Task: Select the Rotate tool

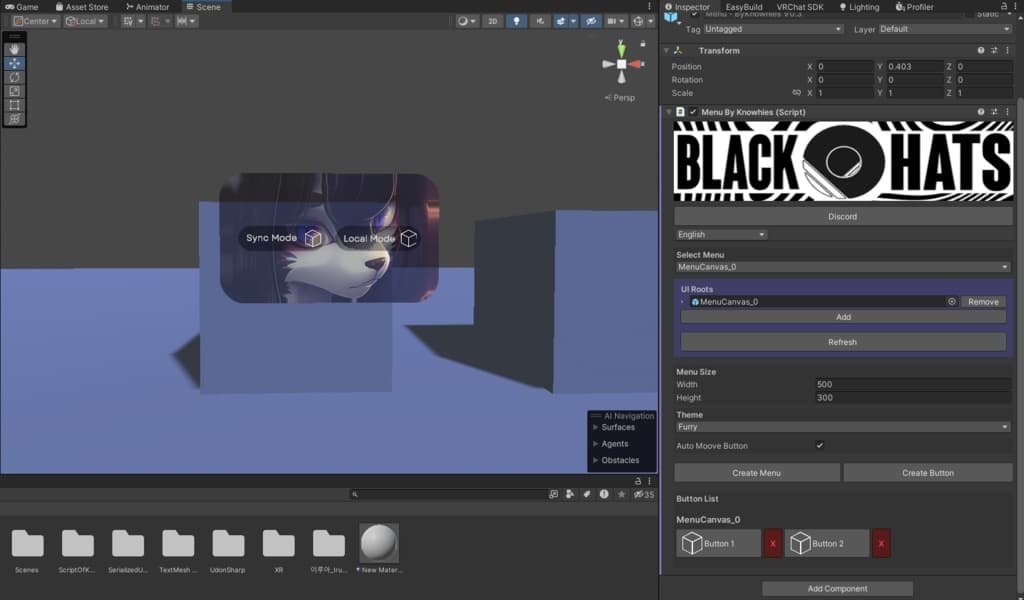Action: tap(14, 77)
